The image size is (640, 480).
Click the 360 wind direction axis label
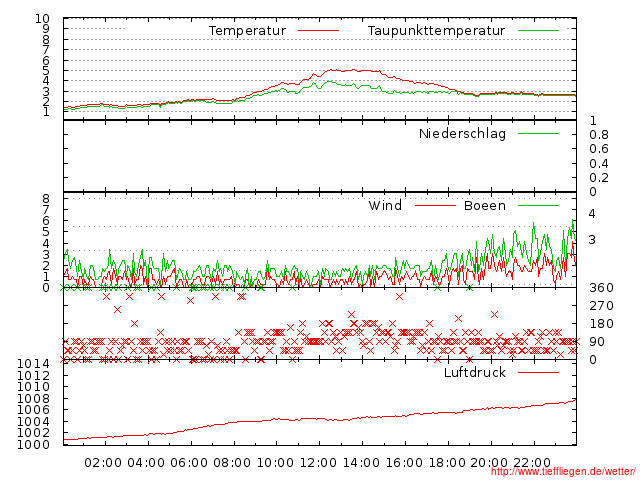601,288
